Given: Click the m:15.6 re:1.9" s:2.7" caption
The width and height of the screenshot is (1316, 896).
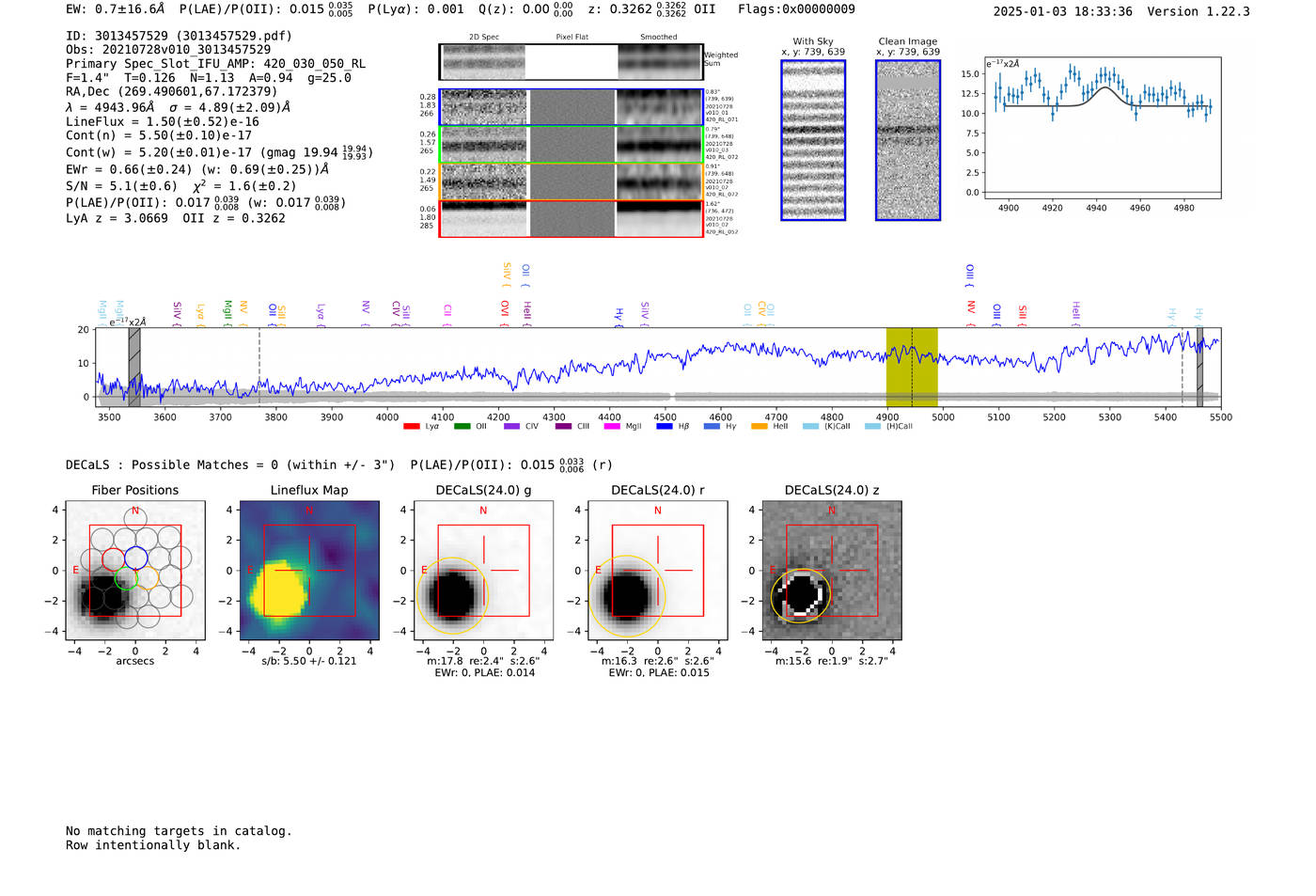Looking at the screenshot, I should tap(832, 661).
